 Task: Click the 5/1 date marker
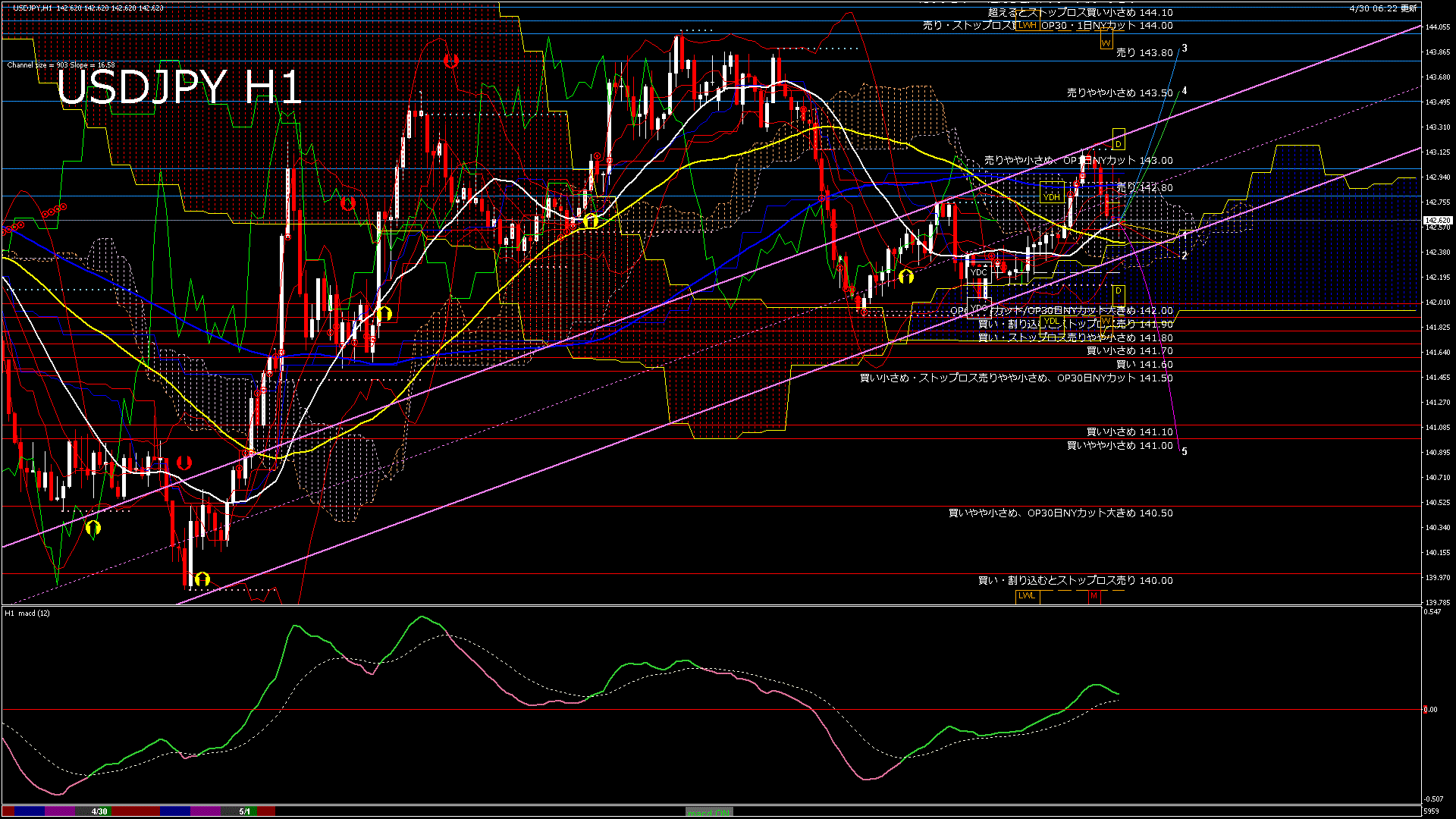(245, 811)
